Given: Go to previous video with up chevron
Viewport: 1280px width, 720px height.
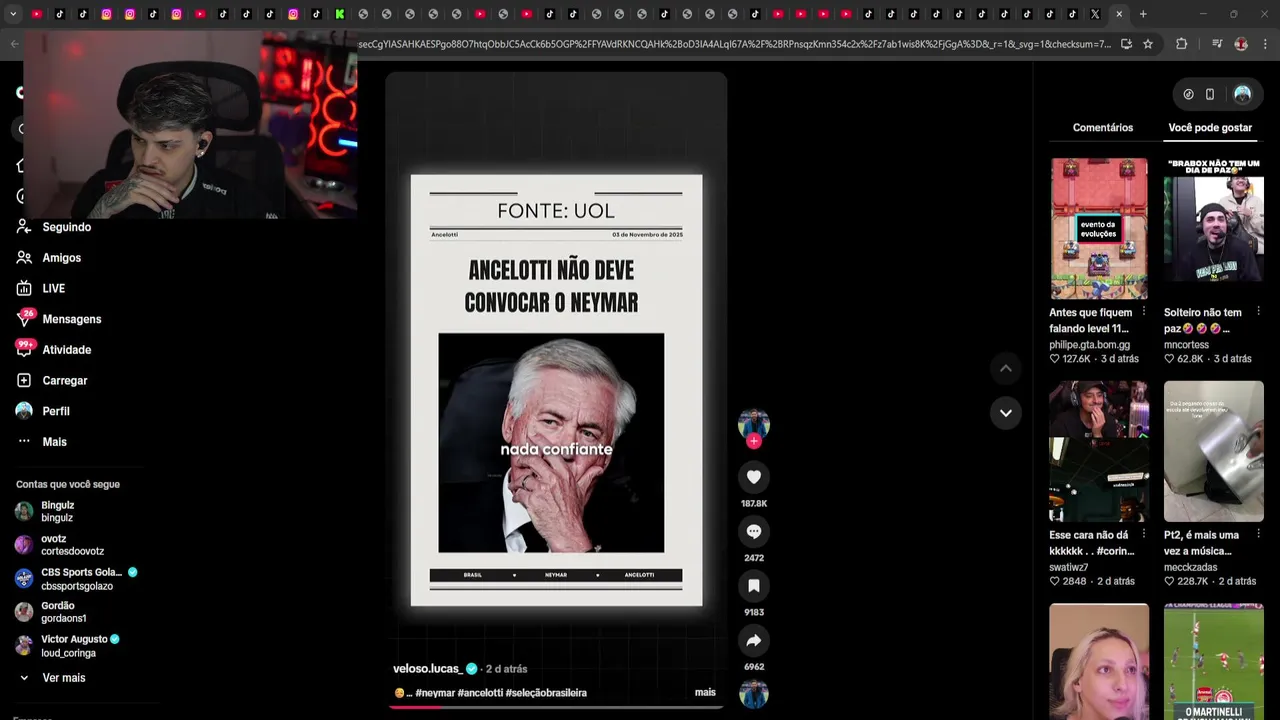Looking at the screenshot, I should coord(1006,368).
